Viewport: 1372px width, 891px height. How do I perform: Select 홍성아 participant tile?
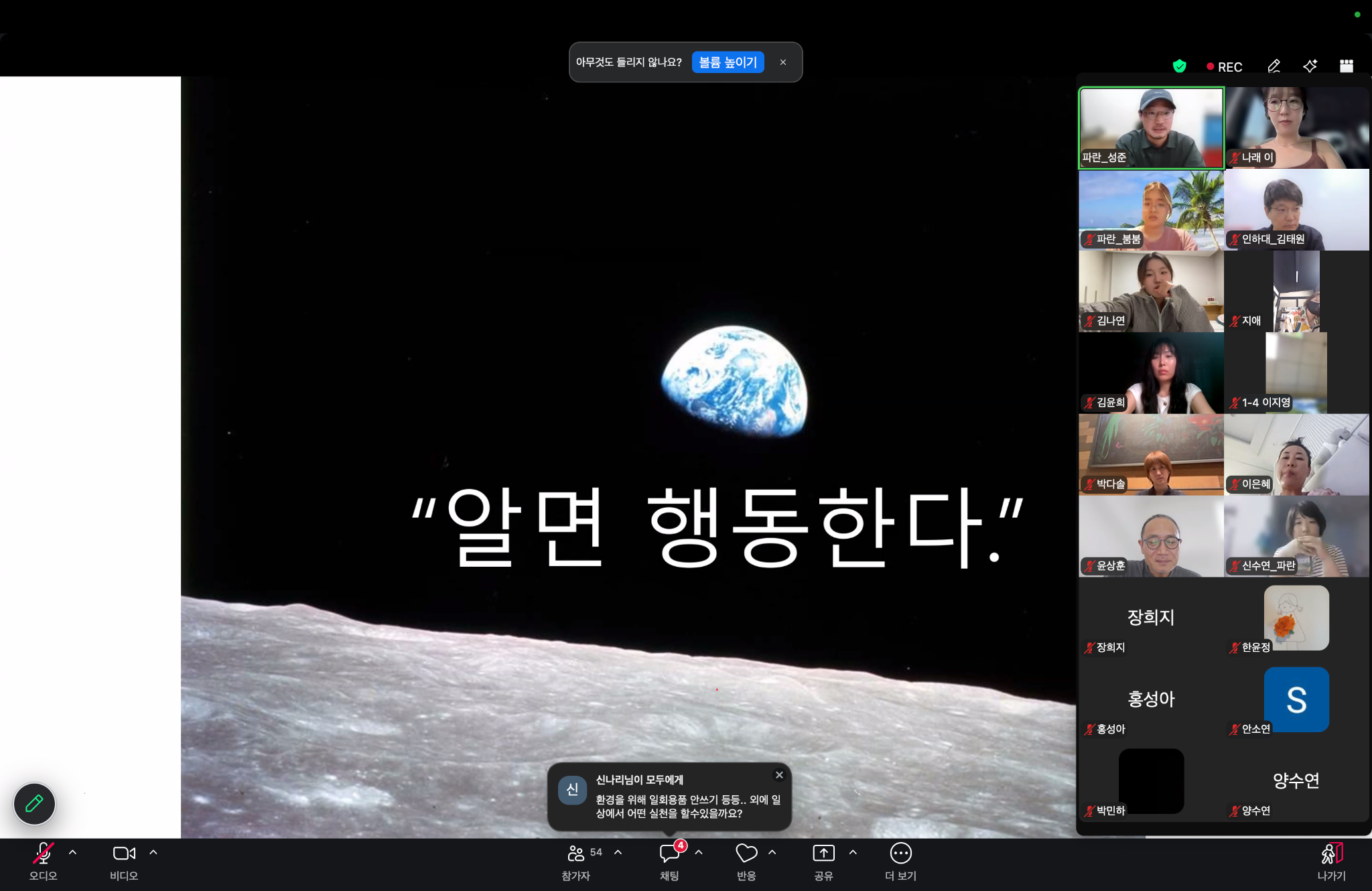[x=1151, y=700]
